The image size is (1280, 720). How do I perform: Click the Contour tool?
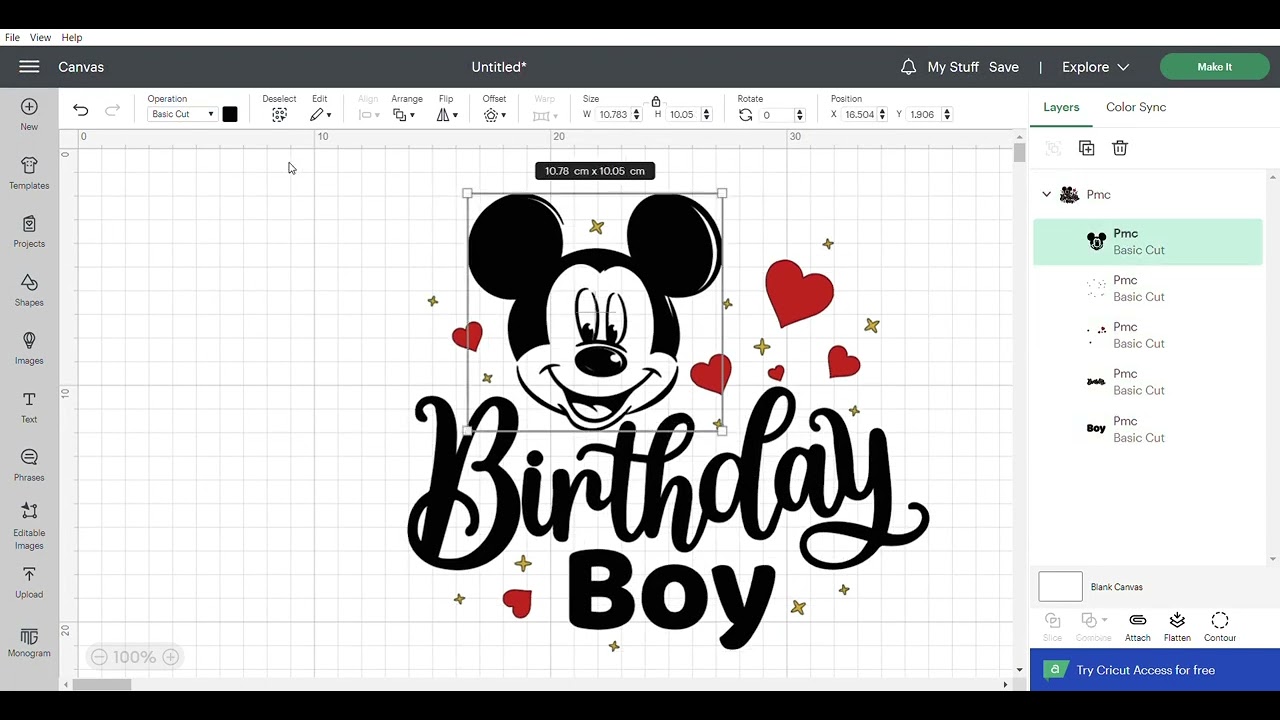pos(1219,627)
